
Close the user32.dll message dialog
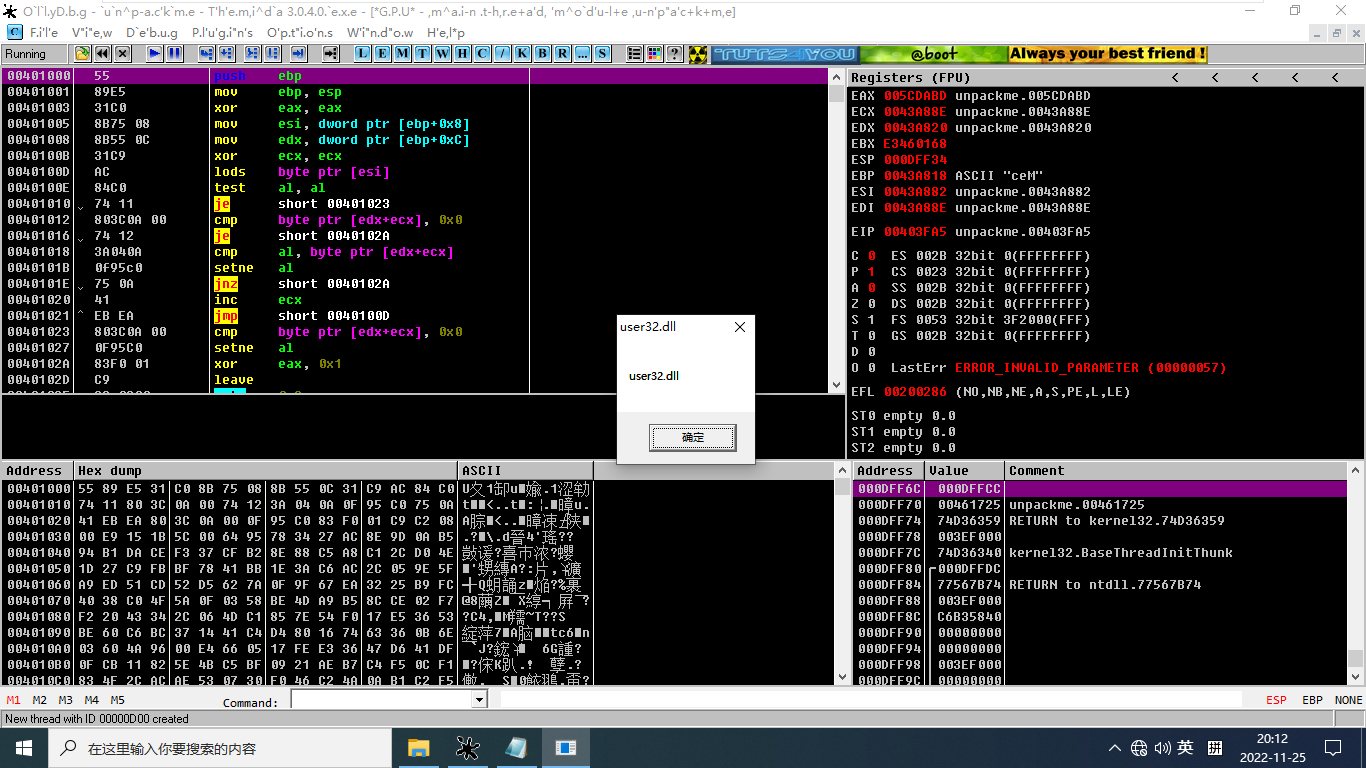click(740, 327)
